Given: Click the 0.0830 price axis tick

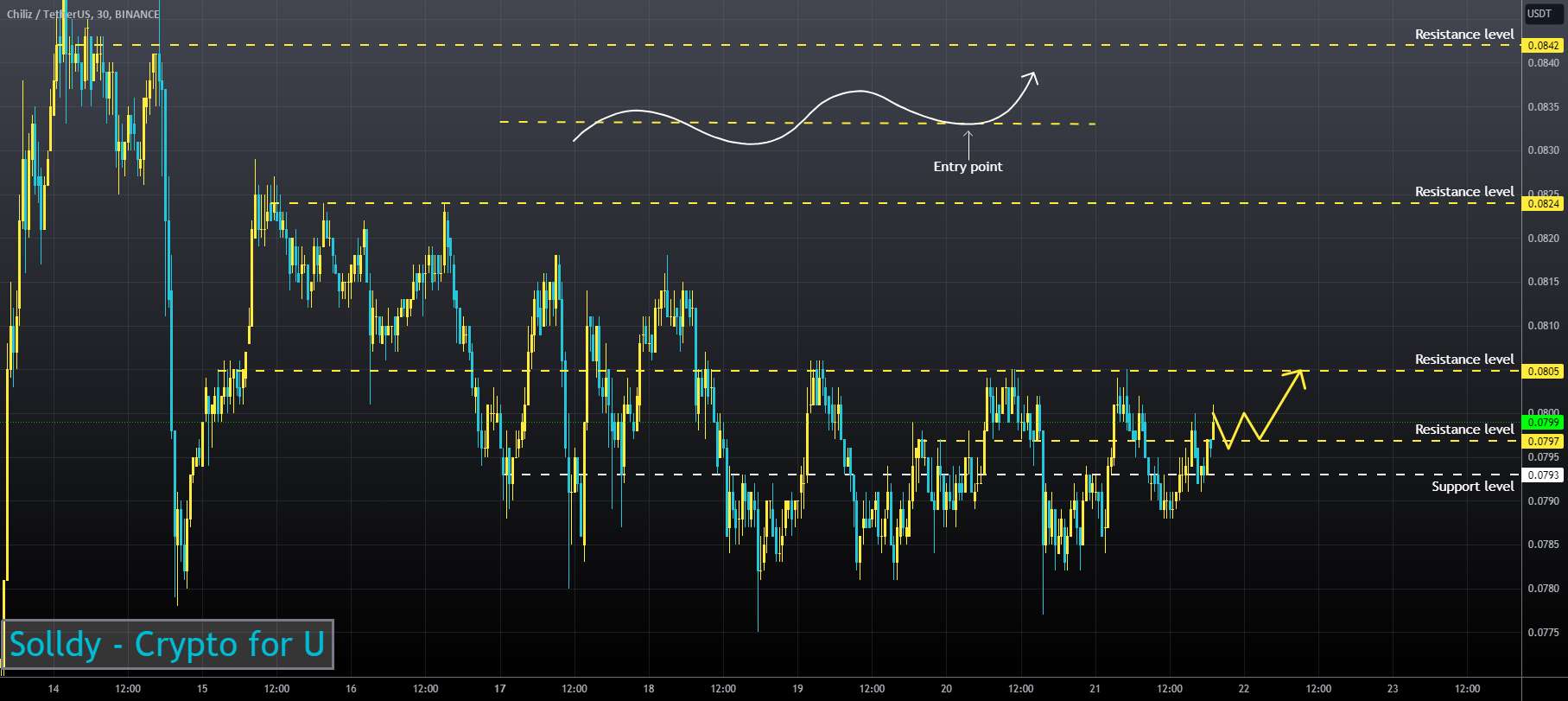Looking at the screenshot, I should click(x=1543, y=150).
